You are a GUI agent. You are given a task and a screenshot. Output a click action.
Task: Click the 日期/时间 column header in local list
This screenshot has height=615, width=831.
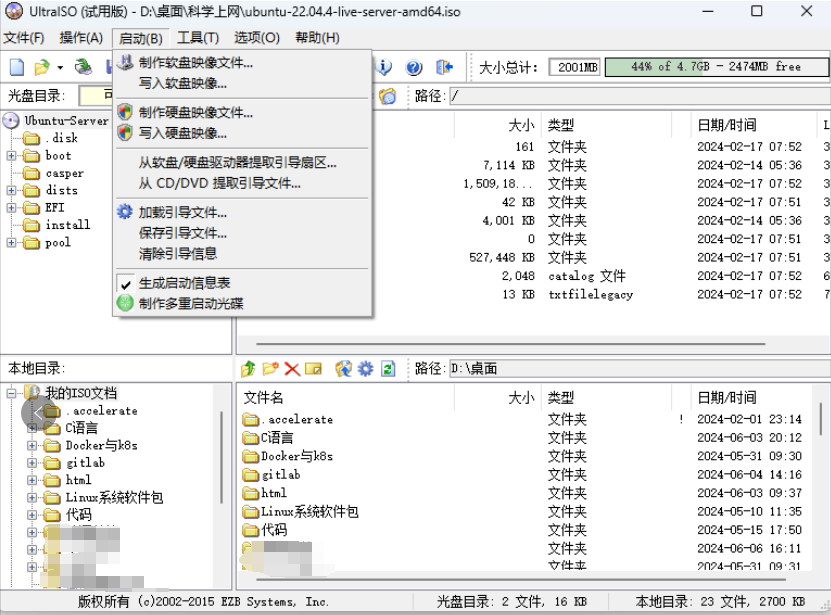[753, 398]
